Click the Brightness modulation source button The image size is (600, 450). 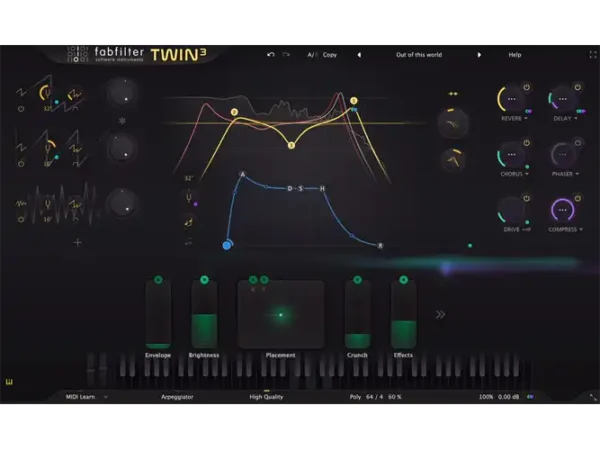click(204, 280)
